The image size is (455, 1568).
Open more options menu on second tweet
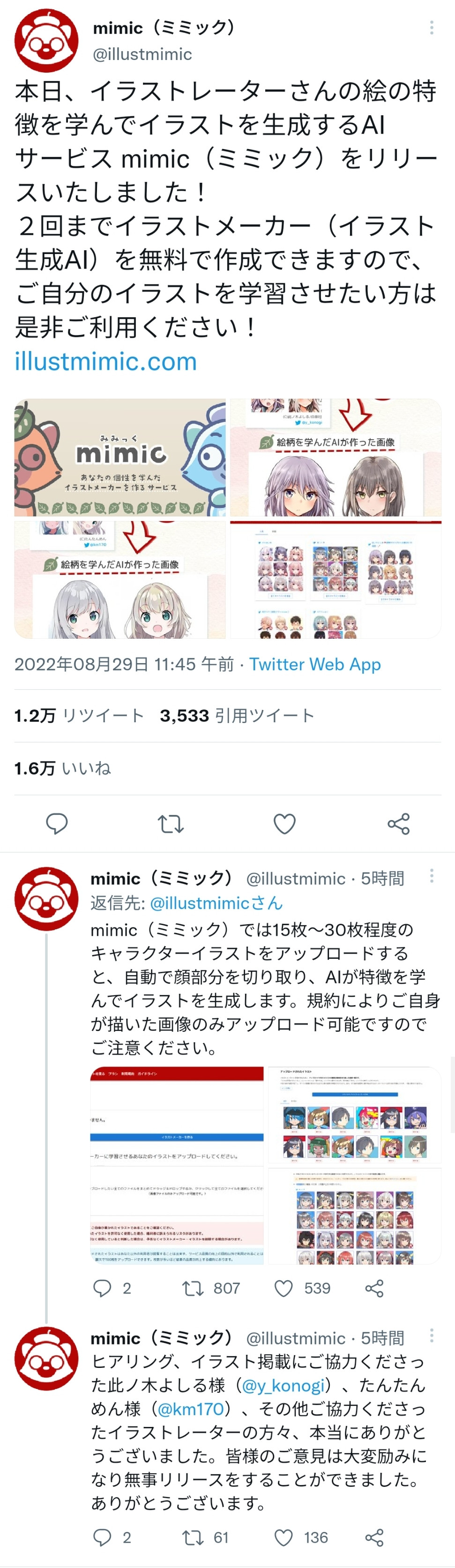[x=431, y=875]
